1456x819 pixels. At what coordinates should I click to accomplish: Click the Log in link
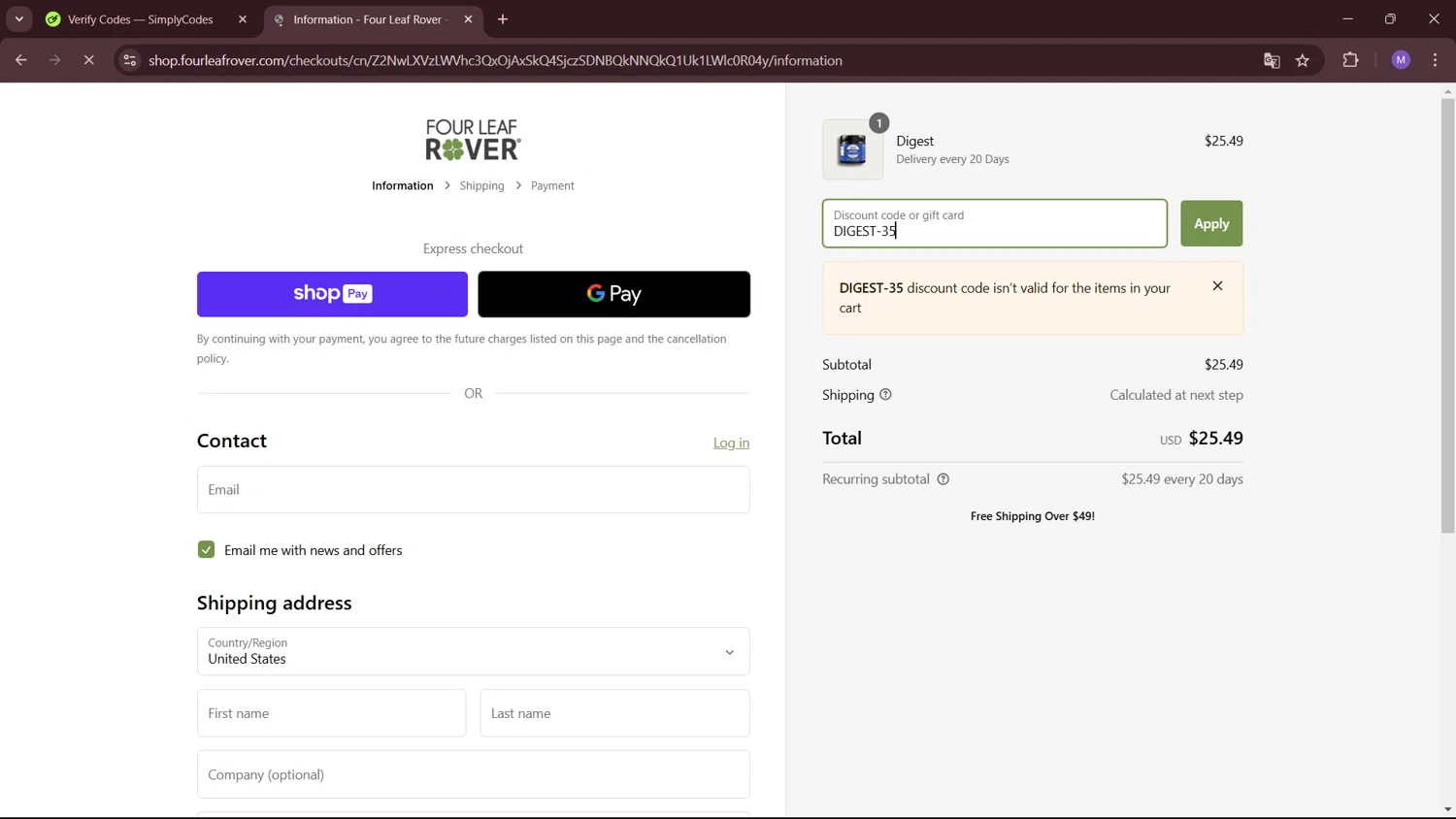pyautogui.click(x=731, y=442)
